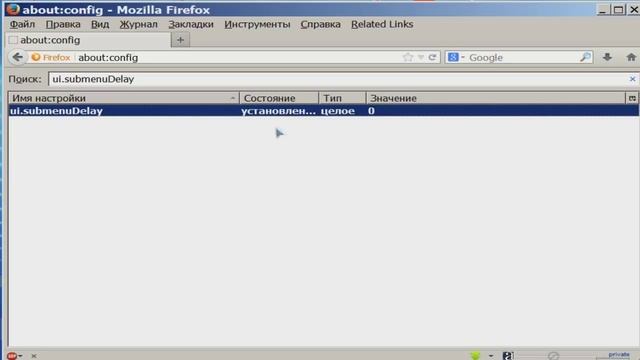The height and width of the screenshot is (360, 640).
Task: Click the private label in the status bar
Action: [x=619, y=355]
